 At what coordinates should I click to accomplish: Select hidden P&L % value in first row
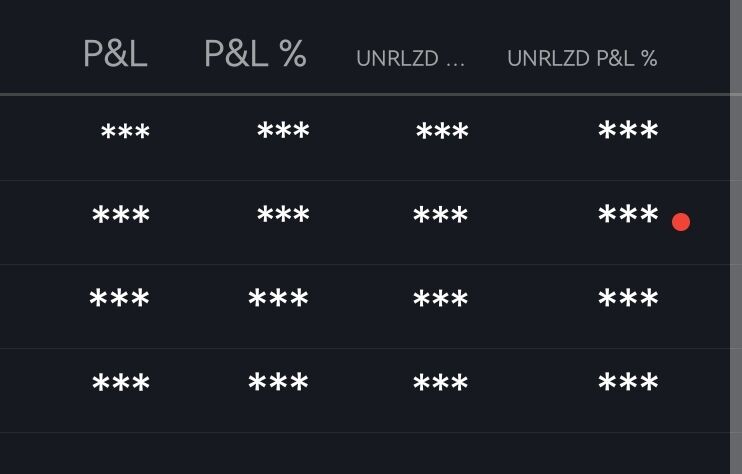[x=283, y=130]
